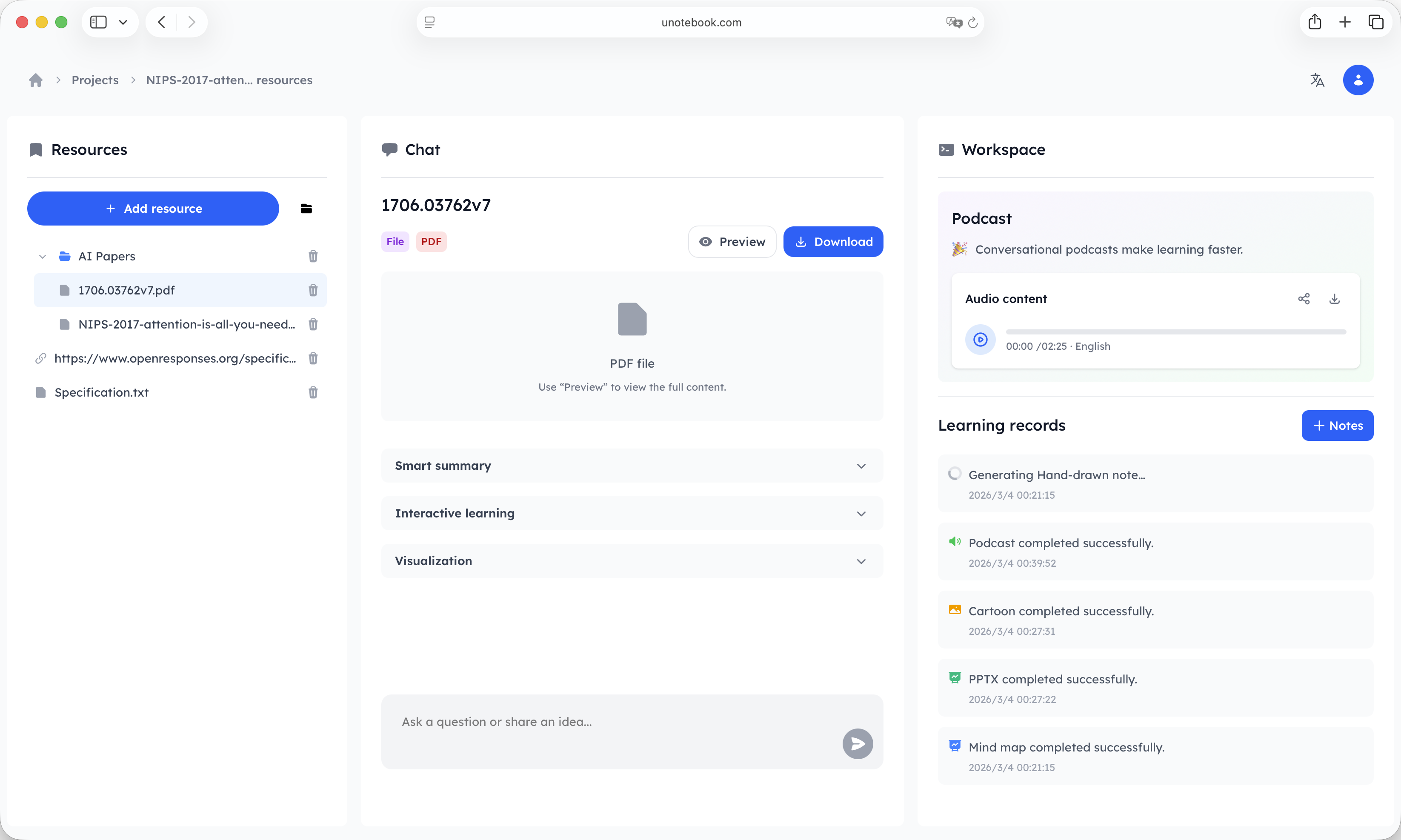The image size is (1401, 840).
Task: Download the Audio content
Action: pos(1335,299)
